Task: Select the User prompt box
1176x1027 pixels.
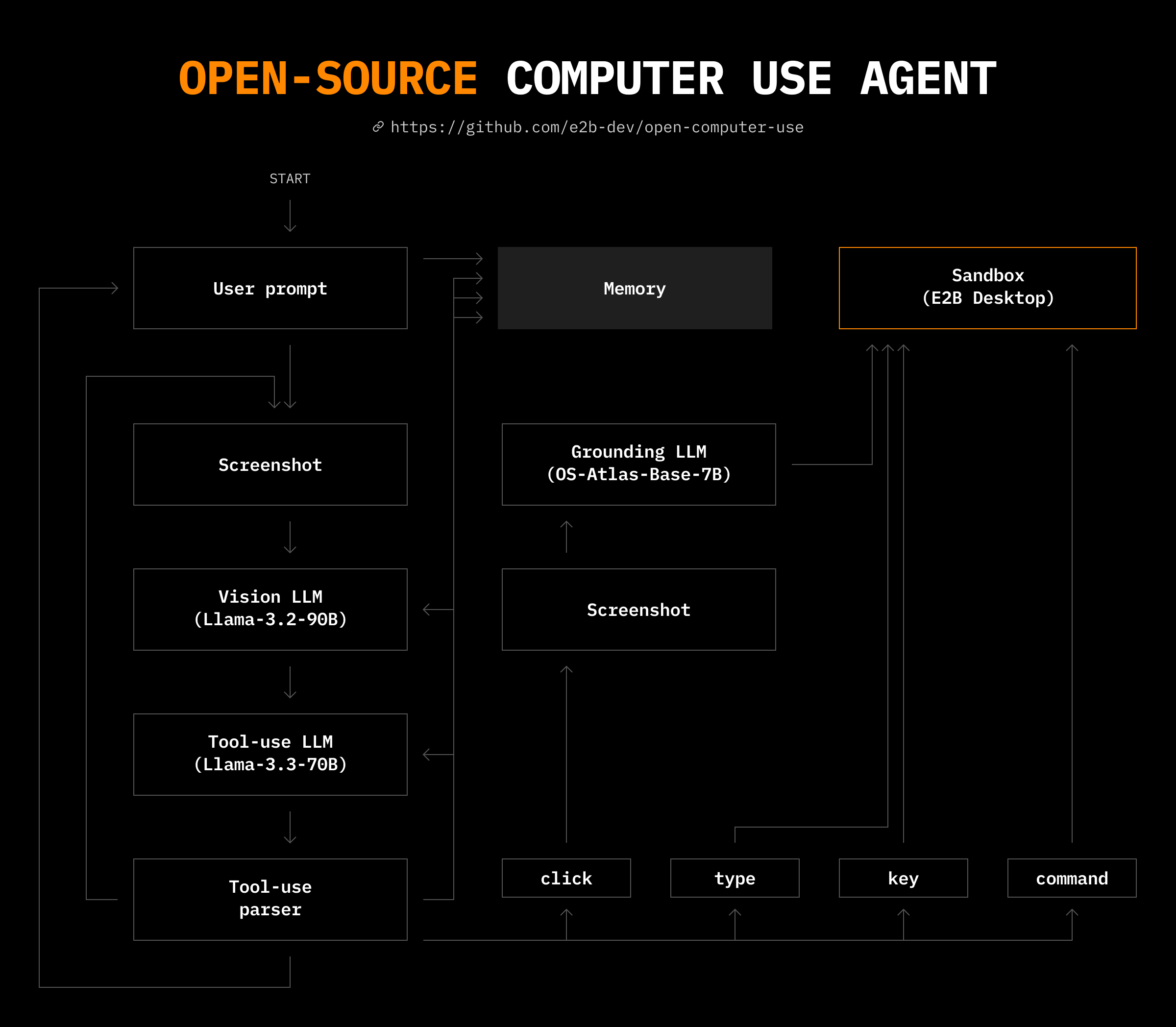Action: 270,288
